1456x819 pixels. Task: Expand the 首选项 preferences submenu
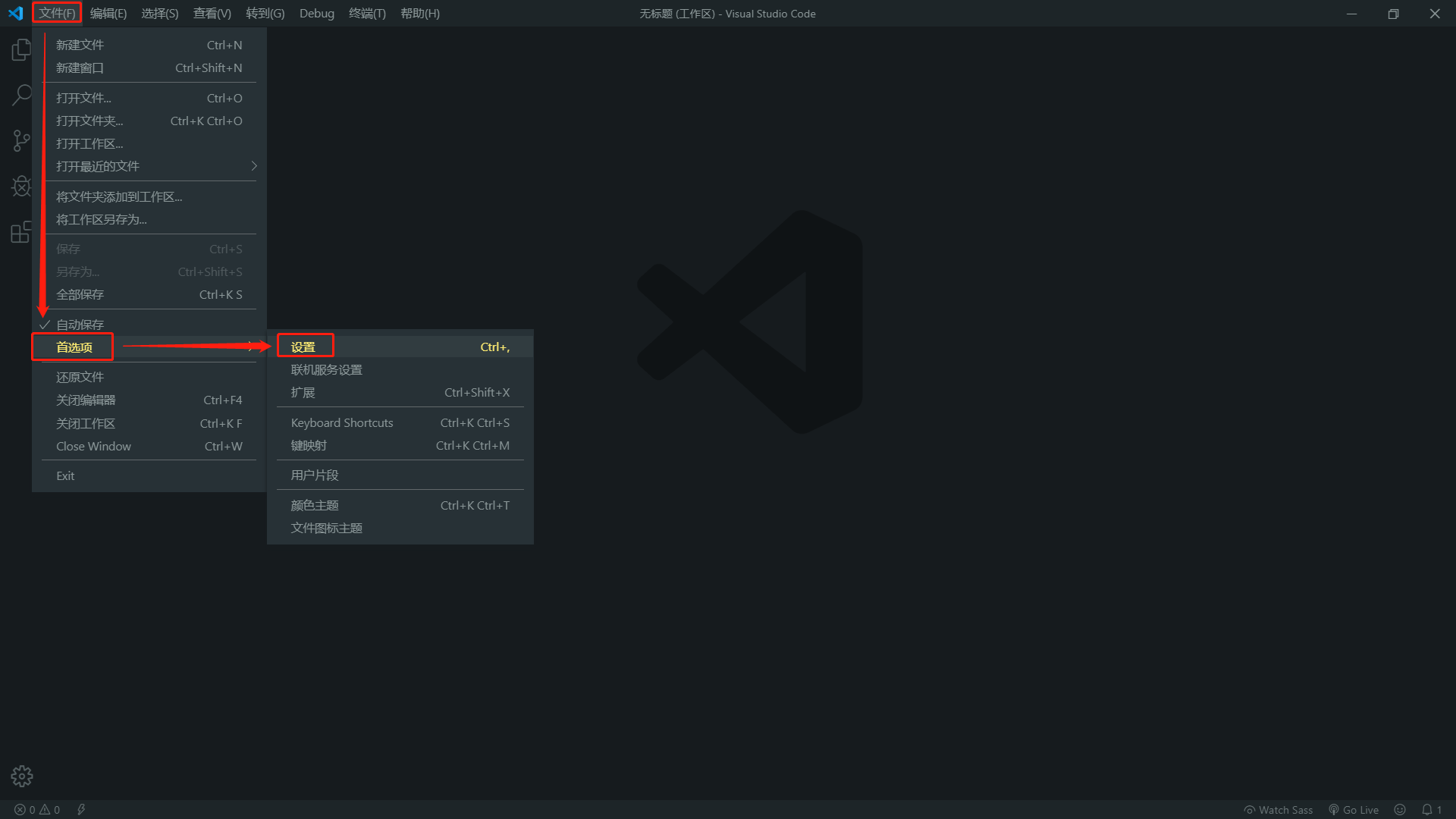[74, 347]
